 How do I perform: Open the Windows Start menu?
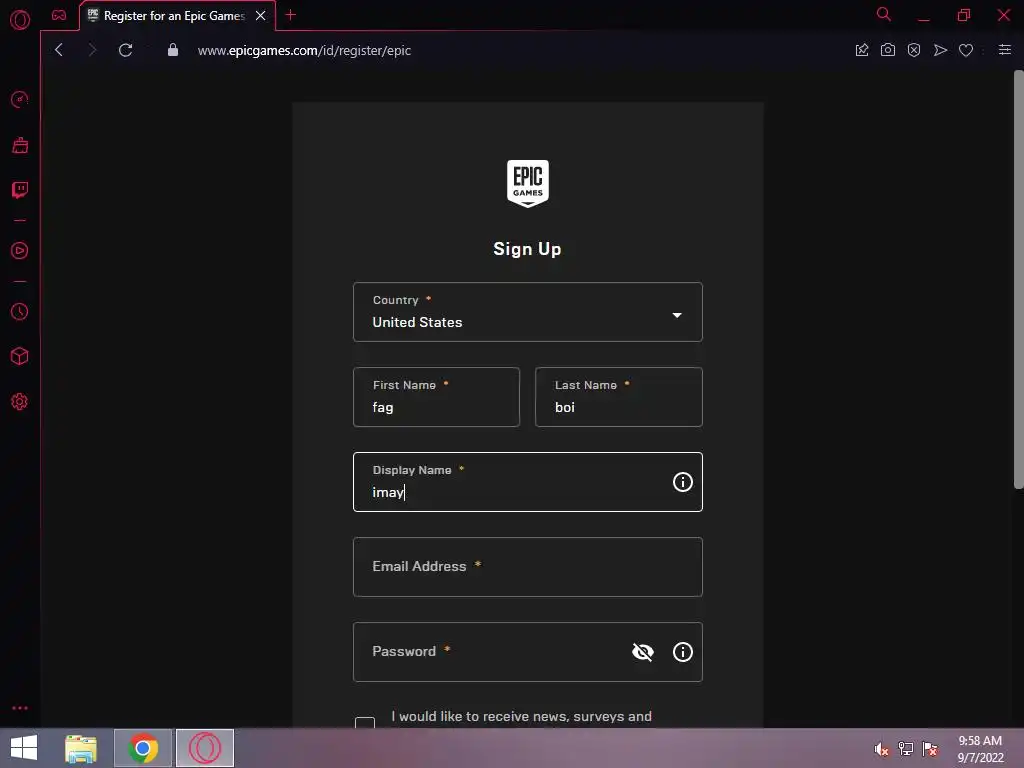tap(24, 748)
